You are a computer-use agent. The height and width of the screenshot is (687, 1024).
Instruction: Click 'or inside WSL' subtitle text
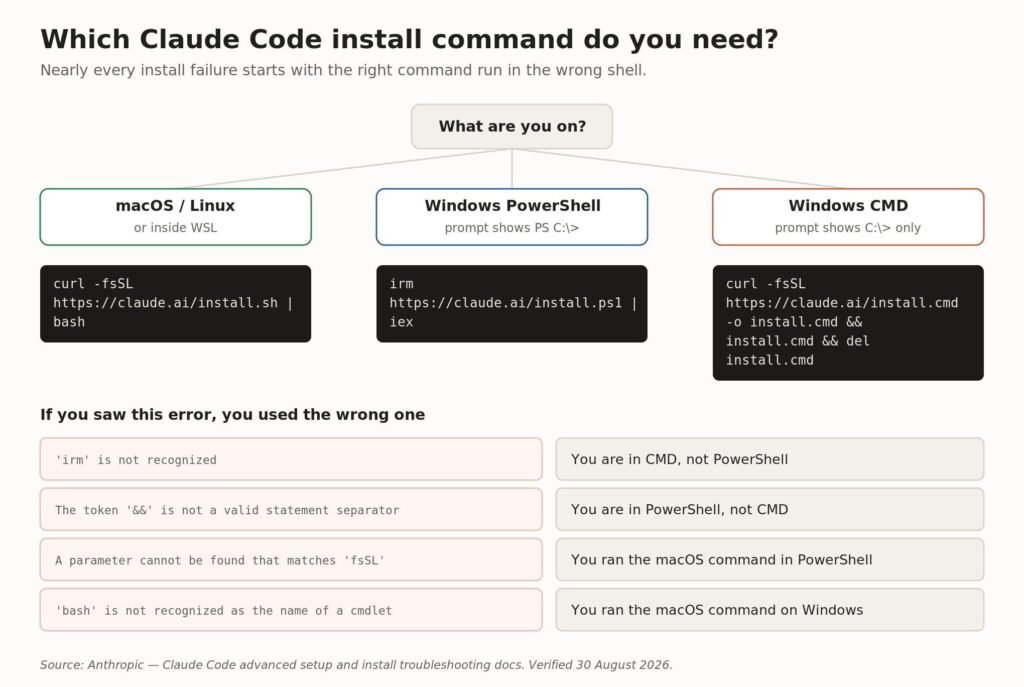click(x=176, y=228)
